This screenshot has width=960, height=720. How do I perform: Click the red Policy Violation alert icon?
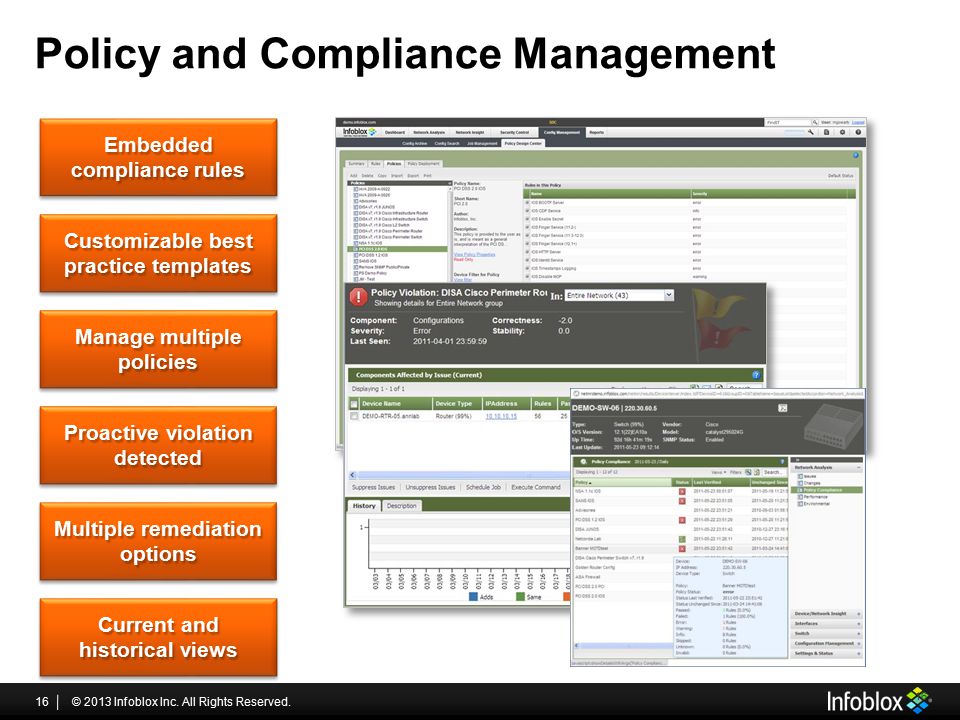point(358,297)
